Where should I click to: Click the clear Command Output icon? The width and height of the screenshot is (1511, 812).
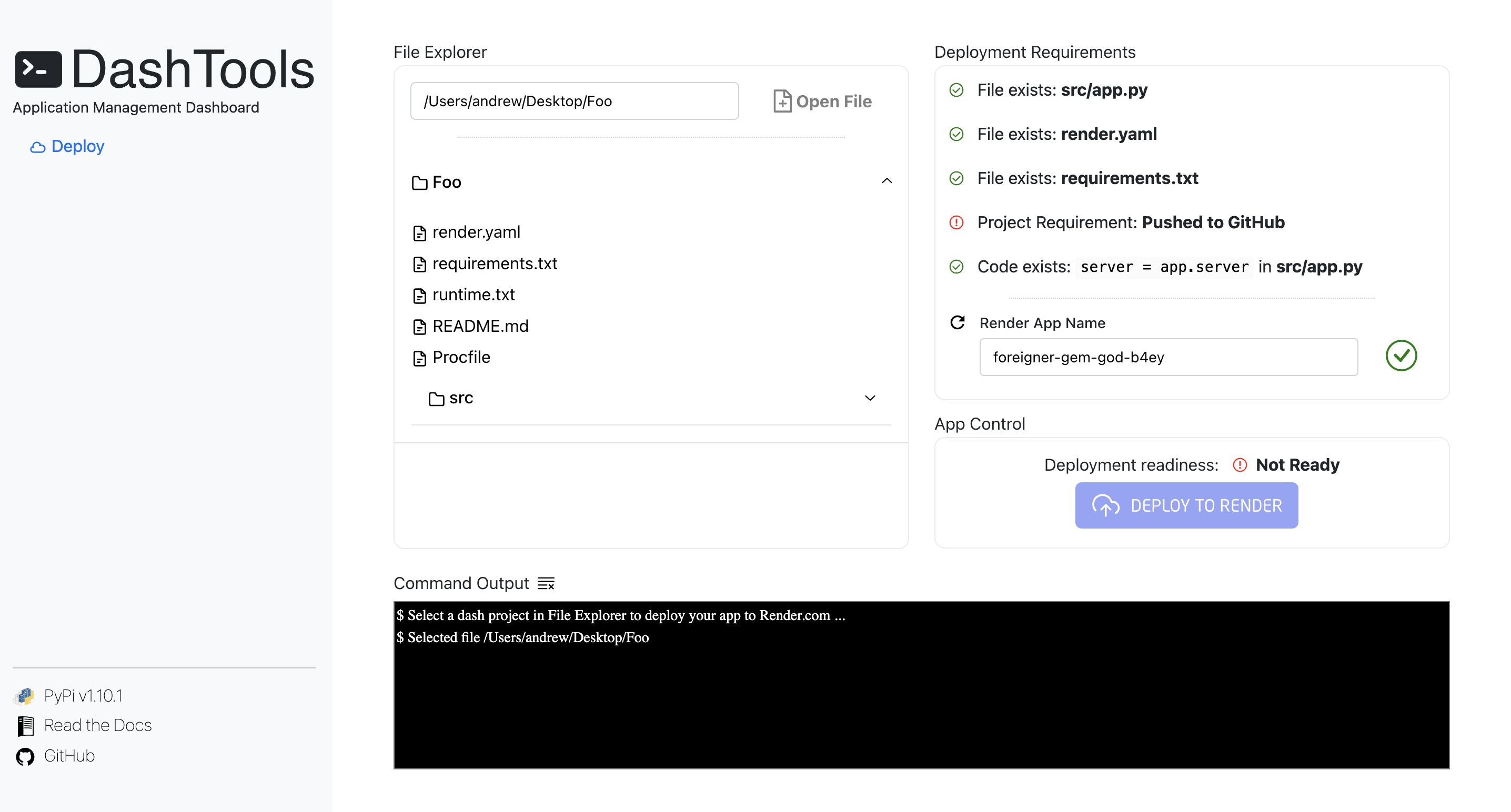[546, 583]
